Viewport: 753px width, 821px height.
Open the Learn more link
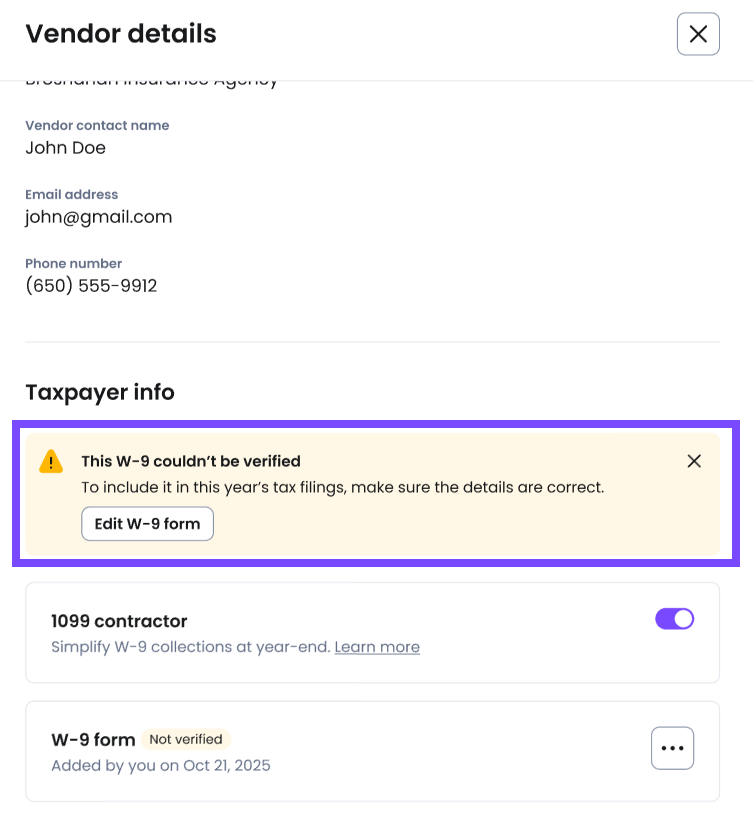[x=377, y=647]
